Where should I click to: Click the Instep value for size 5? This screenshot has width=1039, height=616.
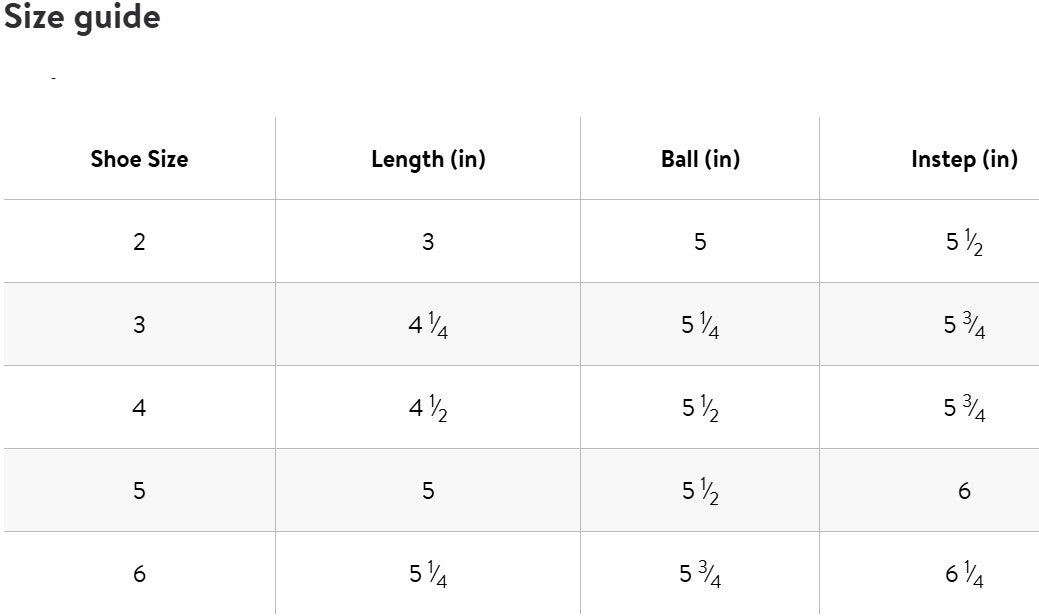pos(964,490)
